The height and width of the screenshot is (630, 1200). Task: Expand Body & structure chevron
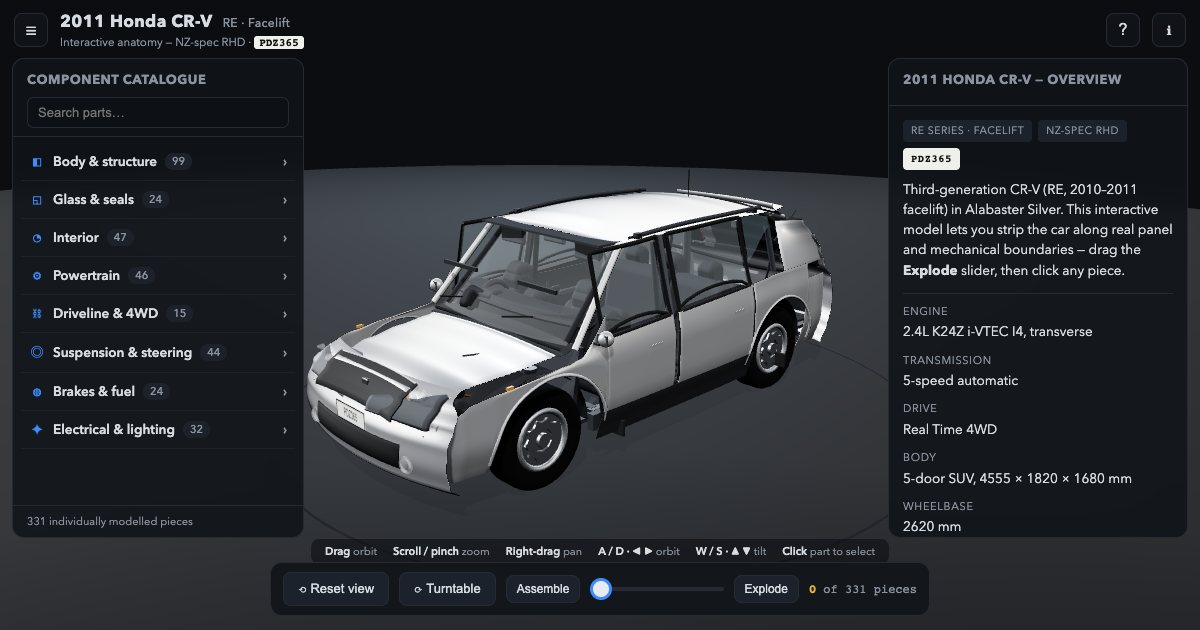pyautogui.click(x=285, y=162)
